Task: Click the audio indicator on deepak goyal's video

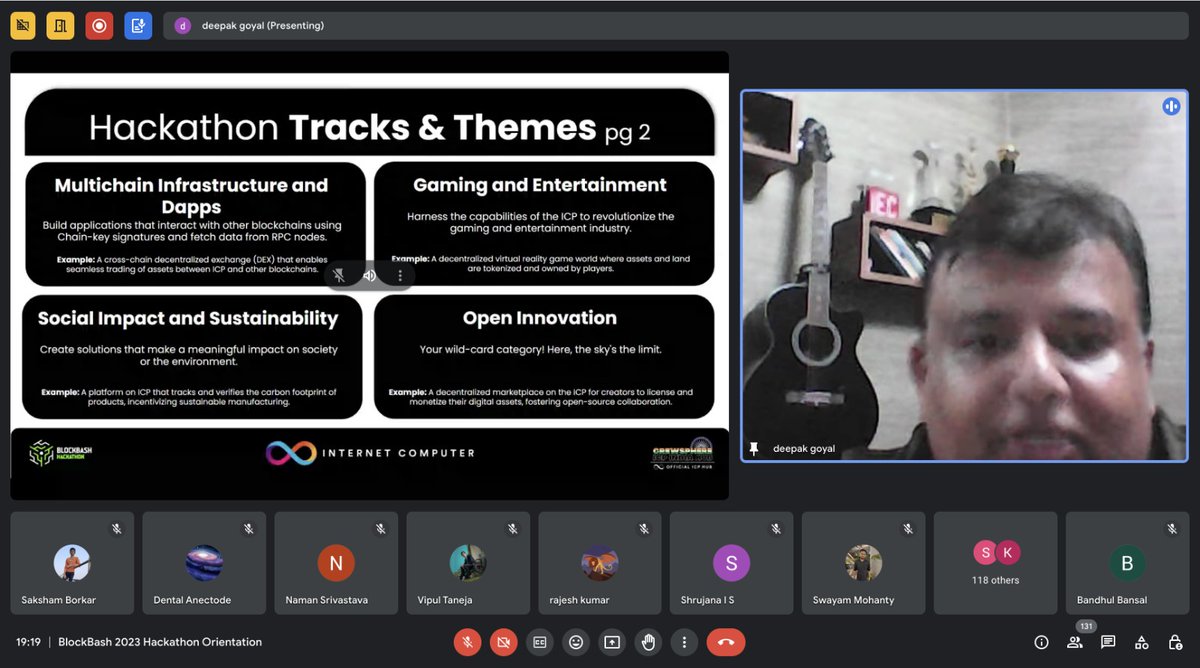Action: 1171,105
